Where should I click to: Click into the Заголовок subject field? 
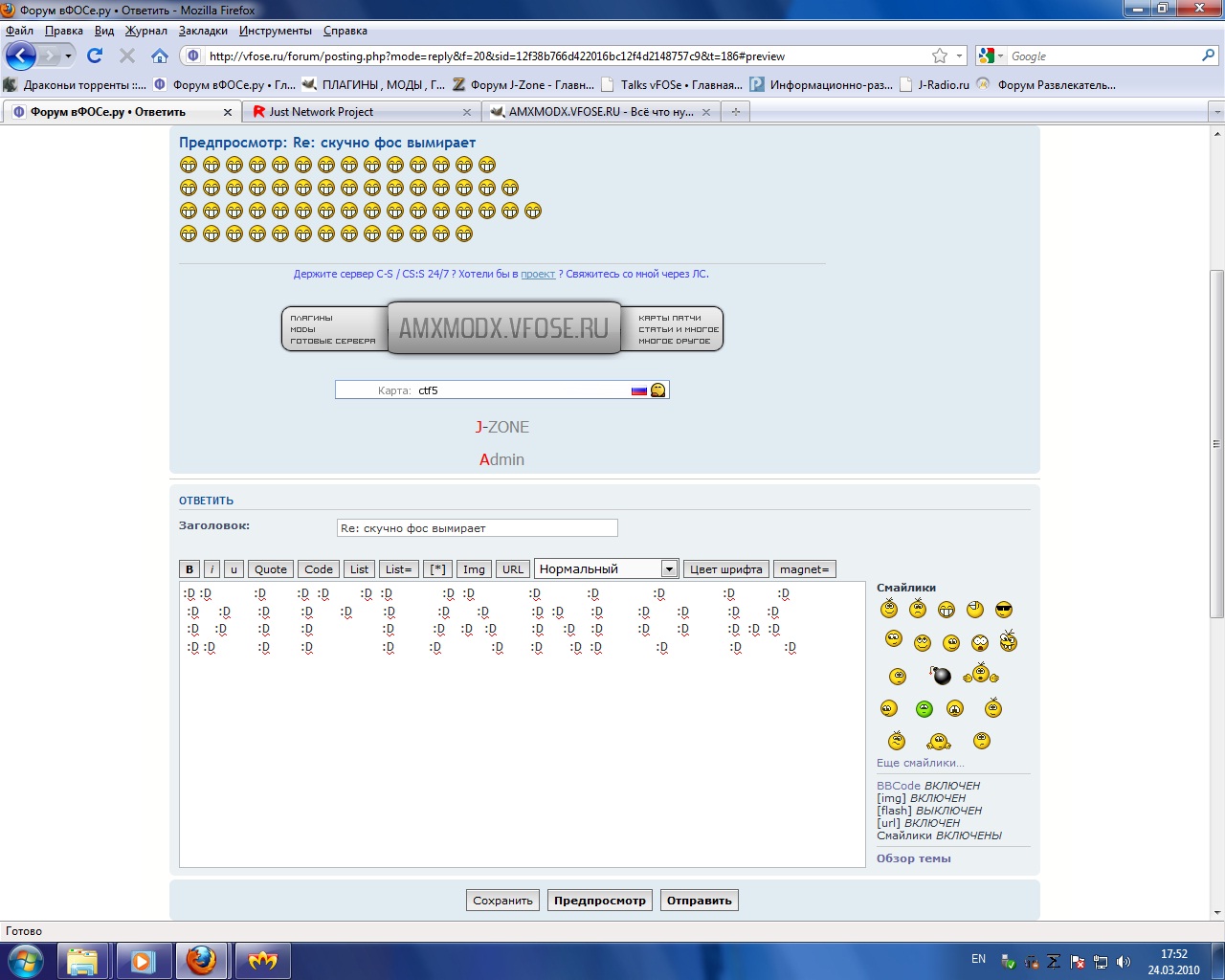tap(477, 528)
